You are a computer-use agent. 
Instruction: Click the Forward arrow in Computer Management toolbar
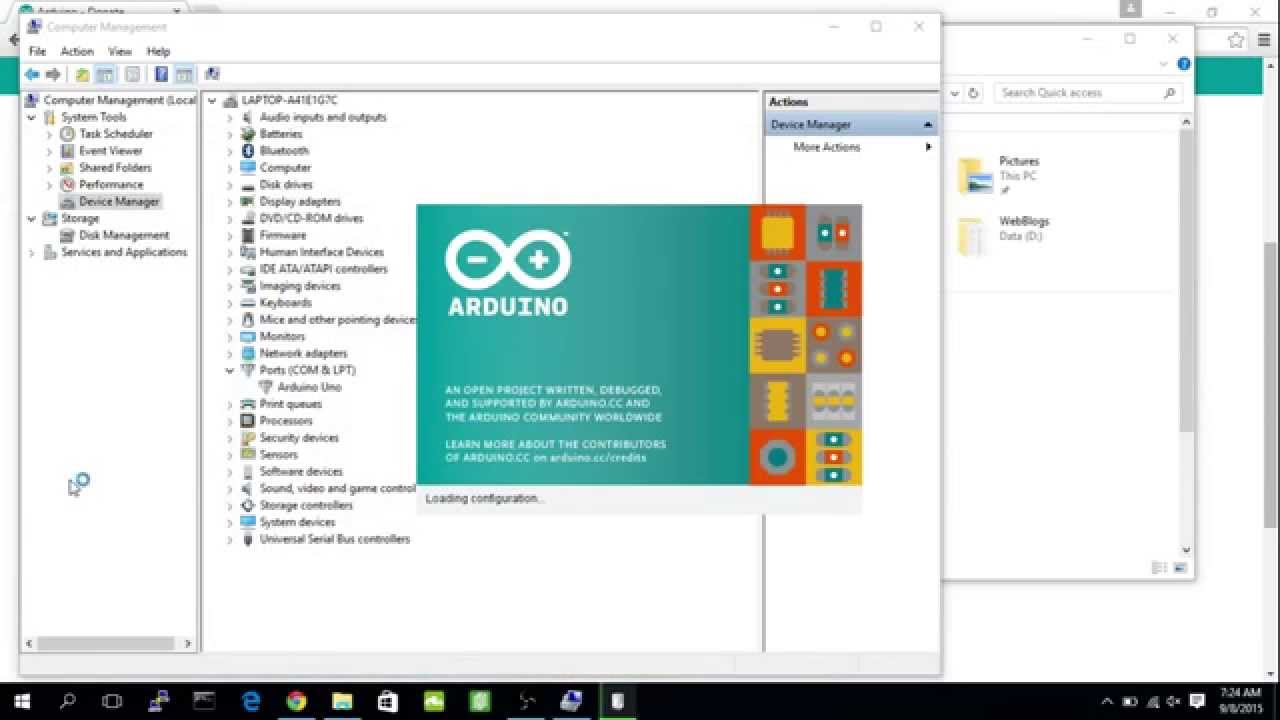click(54, 74)
